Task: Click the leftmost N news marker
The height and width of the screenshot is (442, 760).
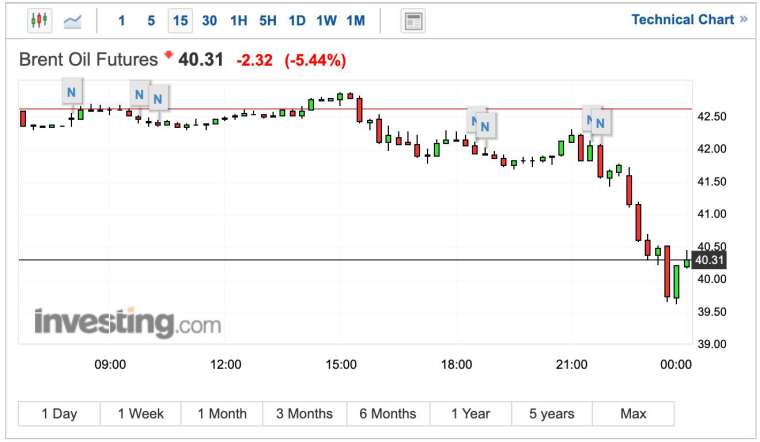Action: coord(72,92)
